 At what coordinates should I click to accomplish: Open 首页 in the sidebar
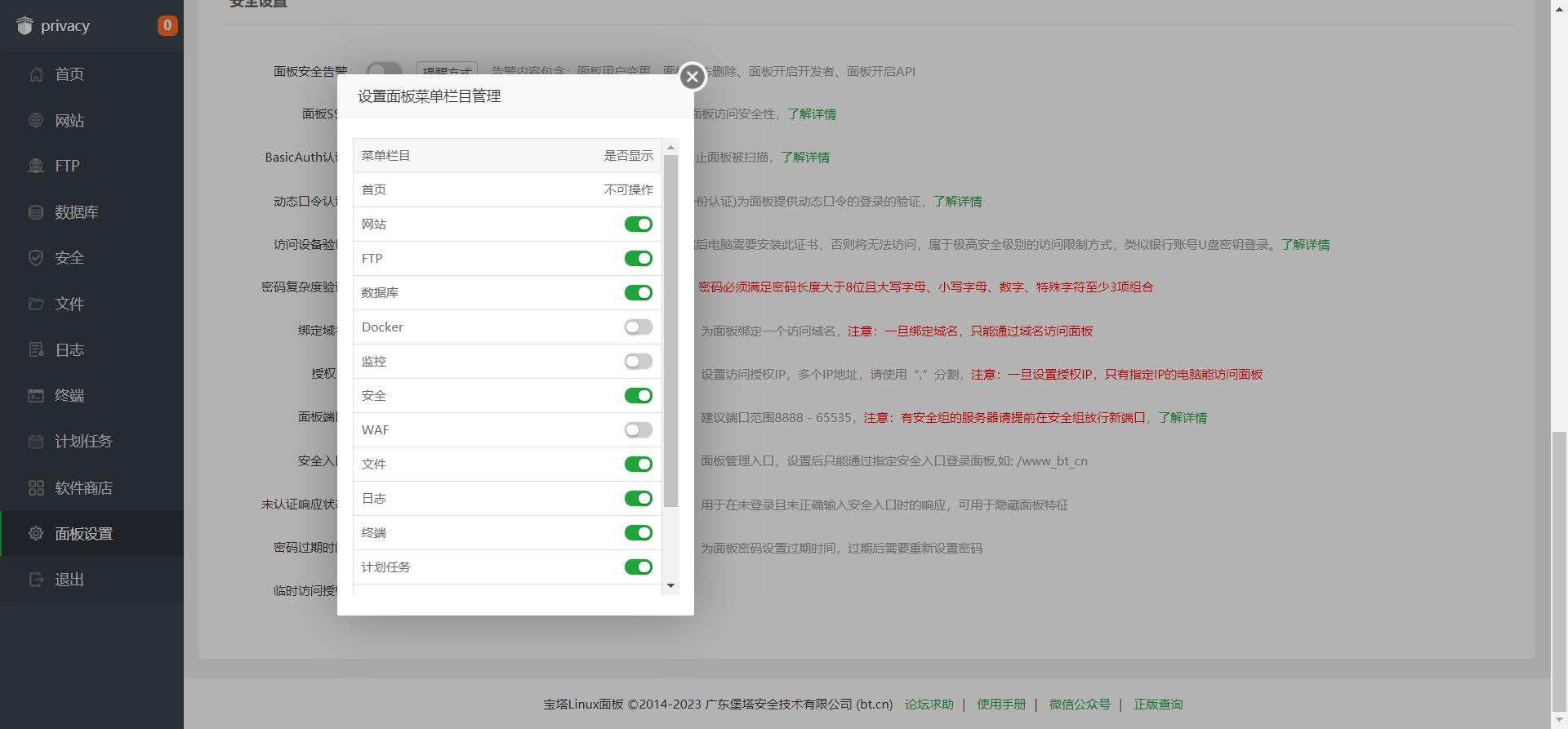point(92,74)
